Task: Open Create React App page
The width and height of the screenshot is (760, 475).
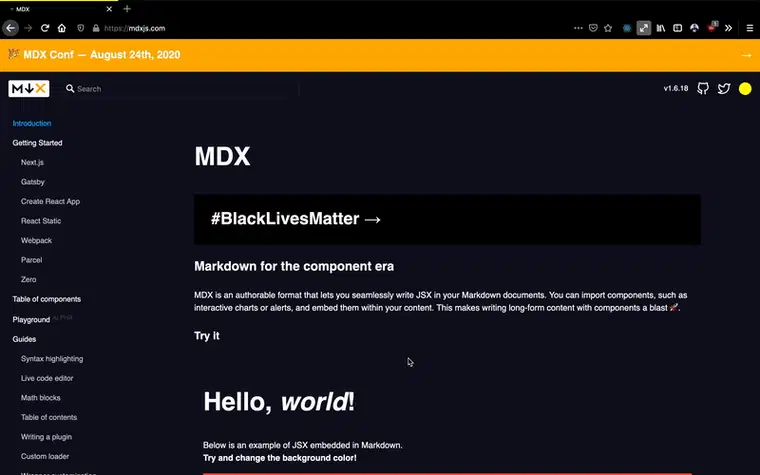Action: 50,201
